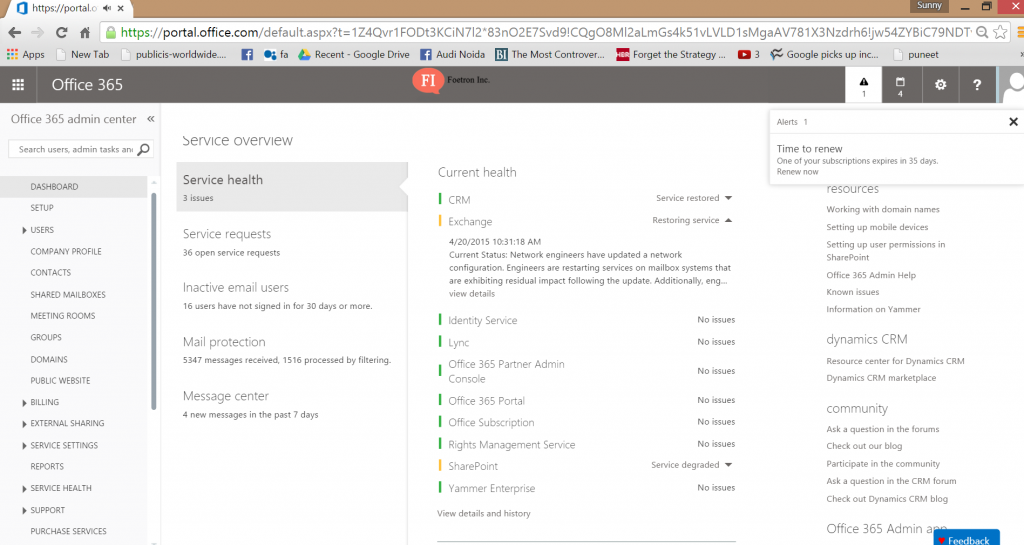Click the Feedback button
The image size is (1024, 545).
pyautogui.click(x=967, y=538)
